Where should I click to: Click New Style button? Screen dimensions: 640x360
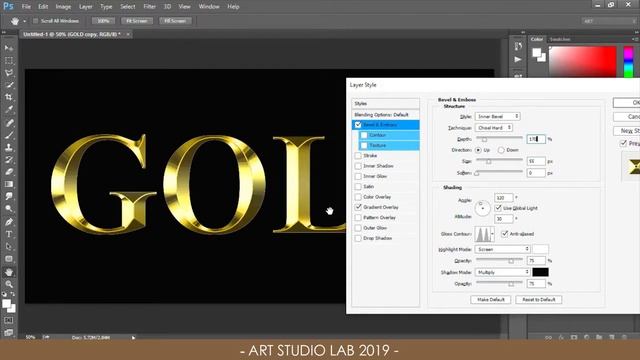coord(627,131)
